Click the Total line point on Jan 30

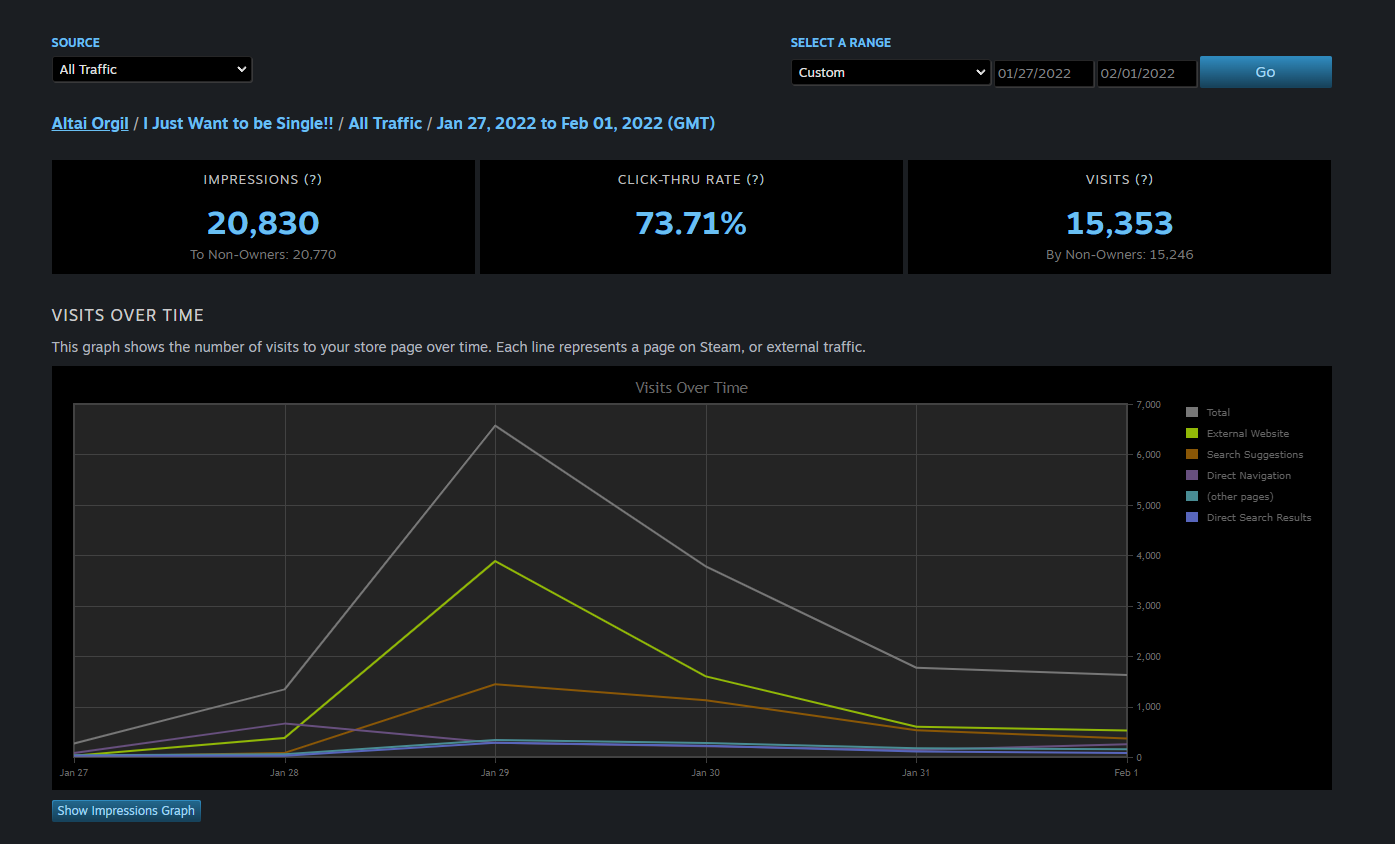(x=706, y=567)
